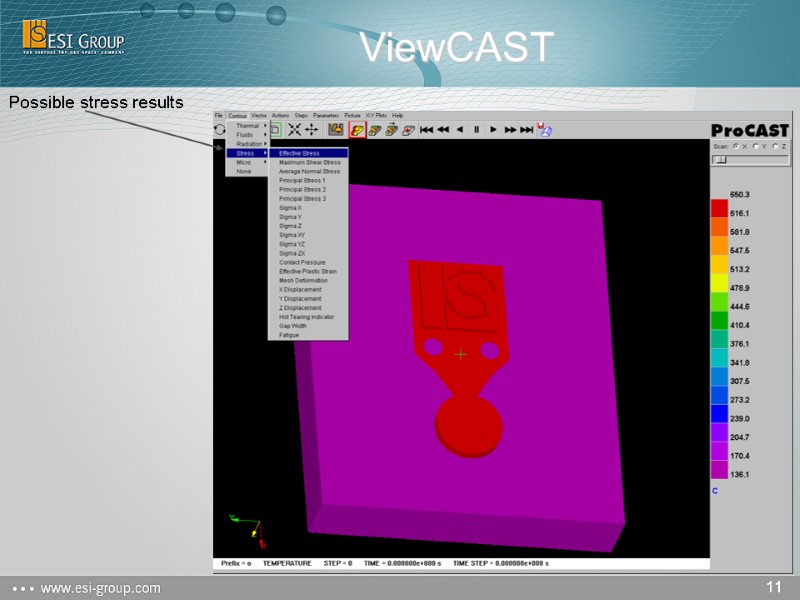Viewport: 800px width, 600px height.
Task: Select the red-highlighted contour display icon
Action: click(356, 128)
